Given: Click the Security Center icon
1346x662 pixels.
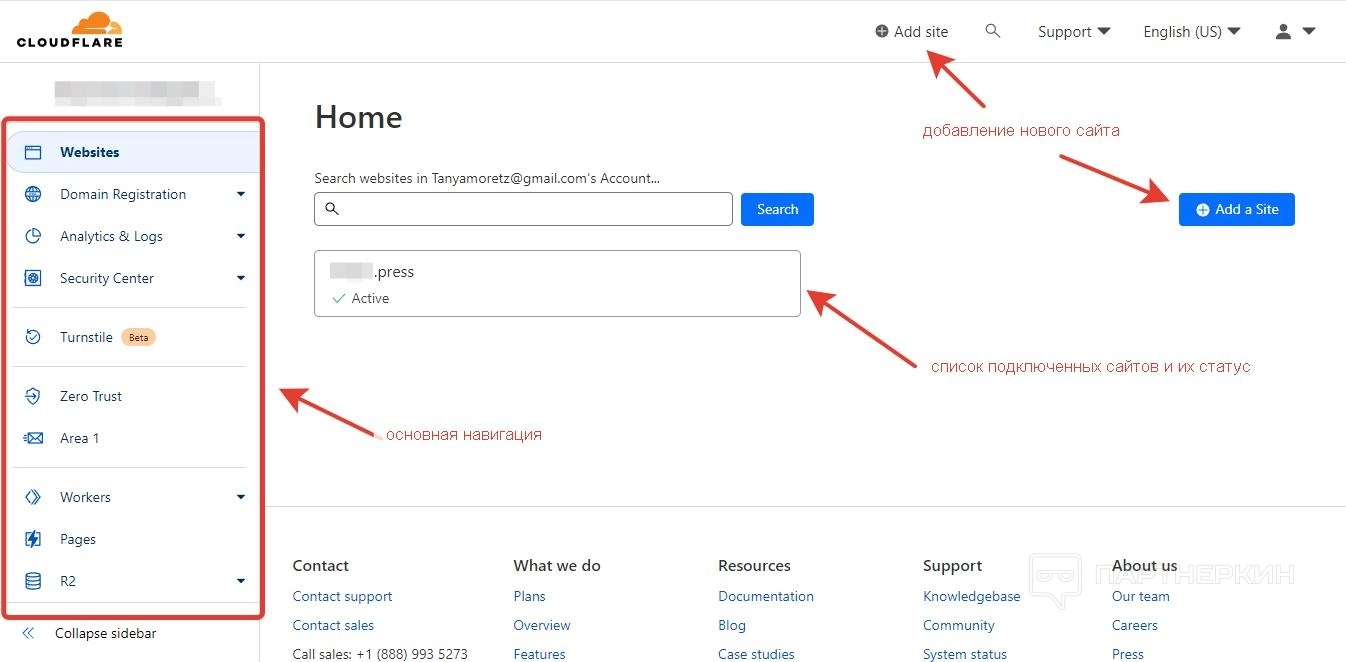Looking at the screenshot, I should 33,278.
